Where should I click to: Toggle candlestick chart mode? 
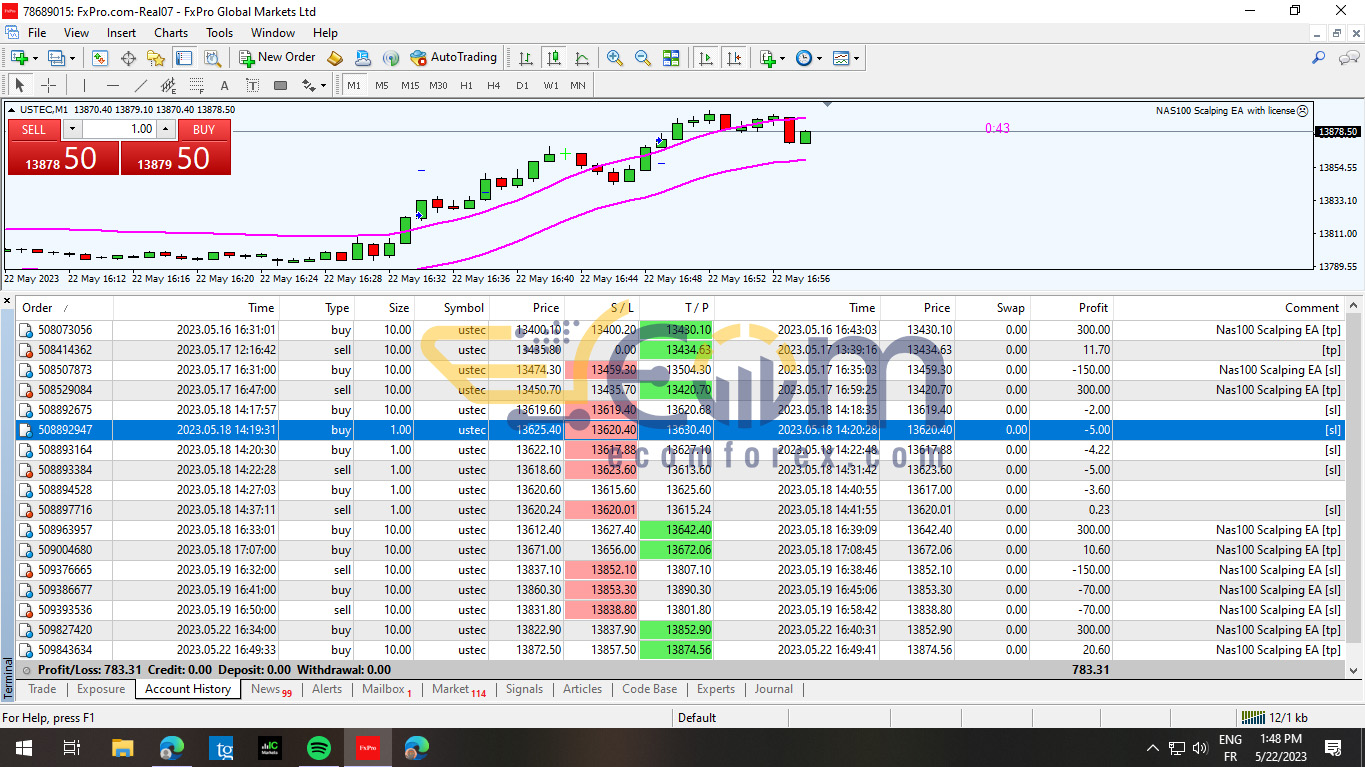click(x=553, y=58)
